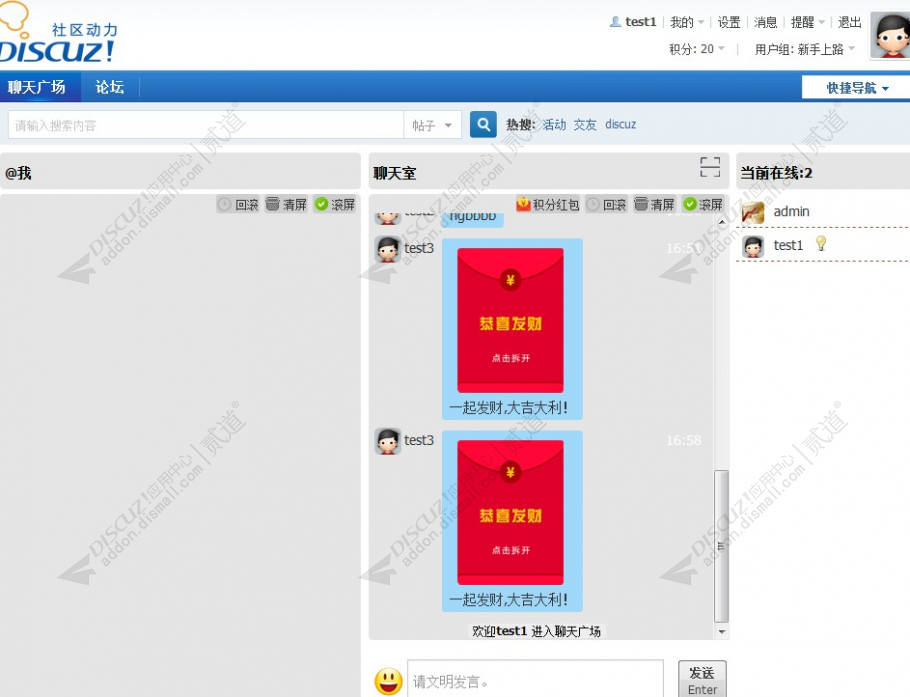Click the test1 username link at top
This screenshot has height=697, width=910.
tap(640, 22)
